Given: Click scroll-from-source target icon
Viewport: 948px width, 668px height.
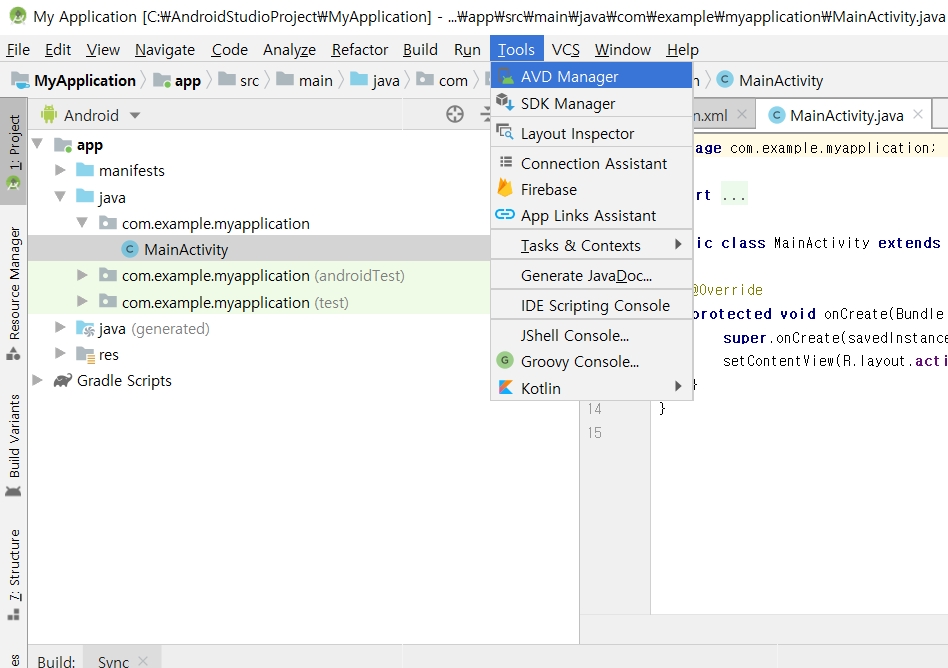Looking at the screenshot, I should pyautogui.click(x=455, y=114).
